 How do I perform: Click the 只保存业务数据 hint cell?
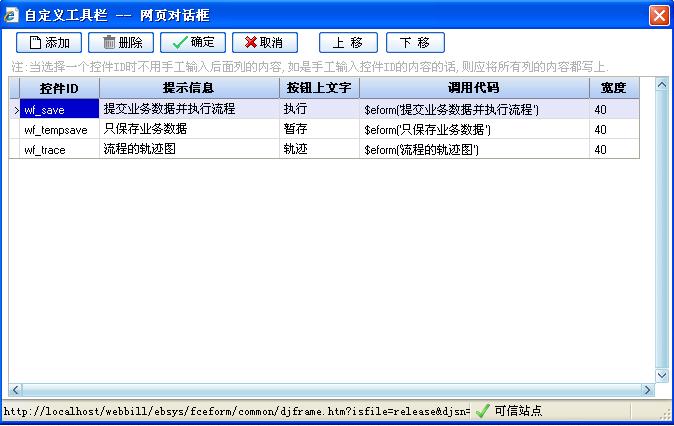189,129
